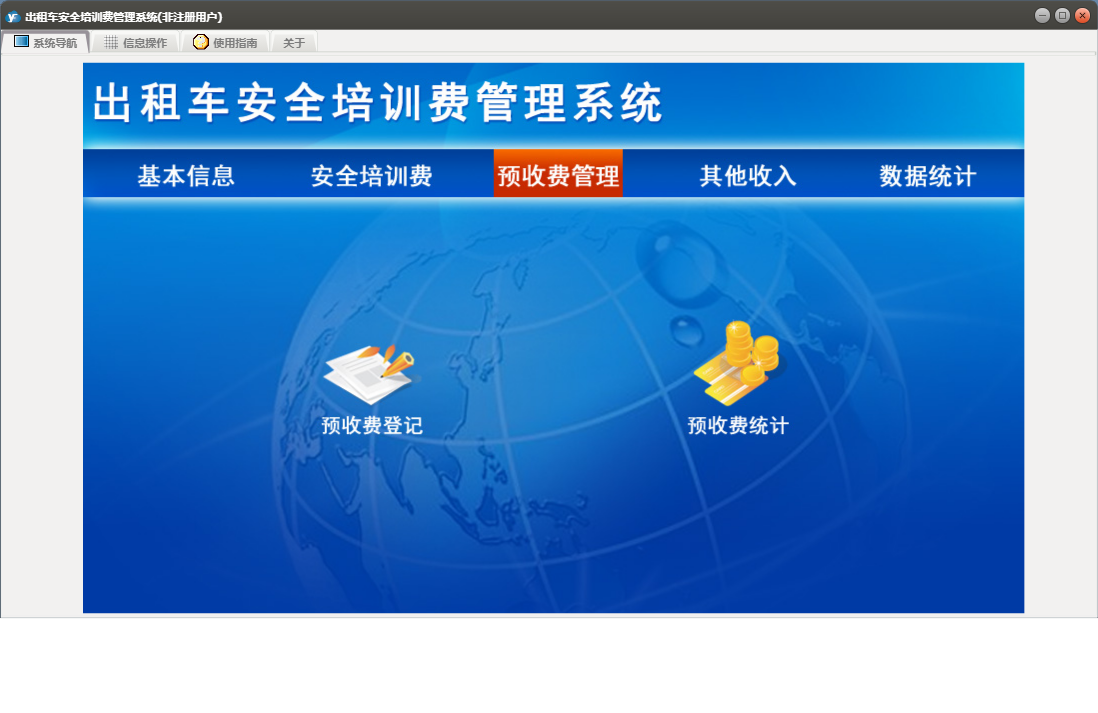Screen dimensions: 1098x713
Task: Open the 其他收入 navigation menu
Action: [x=748, y=175]
